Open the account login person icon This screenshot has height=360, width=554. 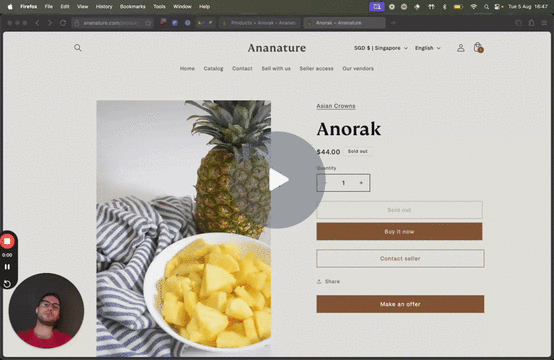460,48
